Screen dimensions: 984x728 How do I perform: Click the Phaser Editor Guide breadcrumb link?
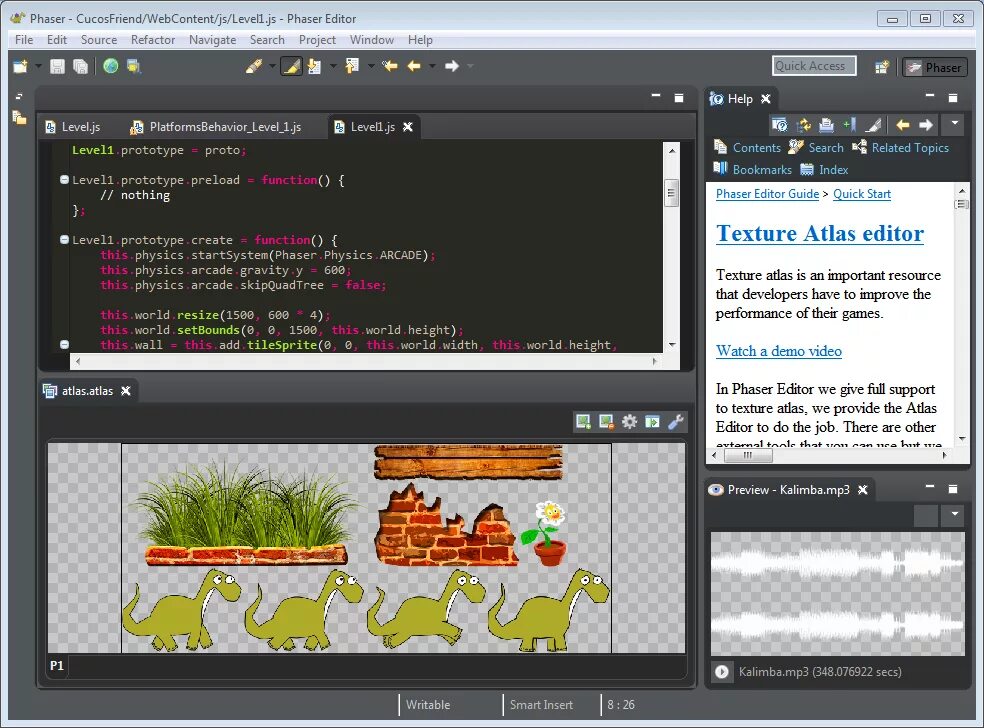[x=767, y=194]
